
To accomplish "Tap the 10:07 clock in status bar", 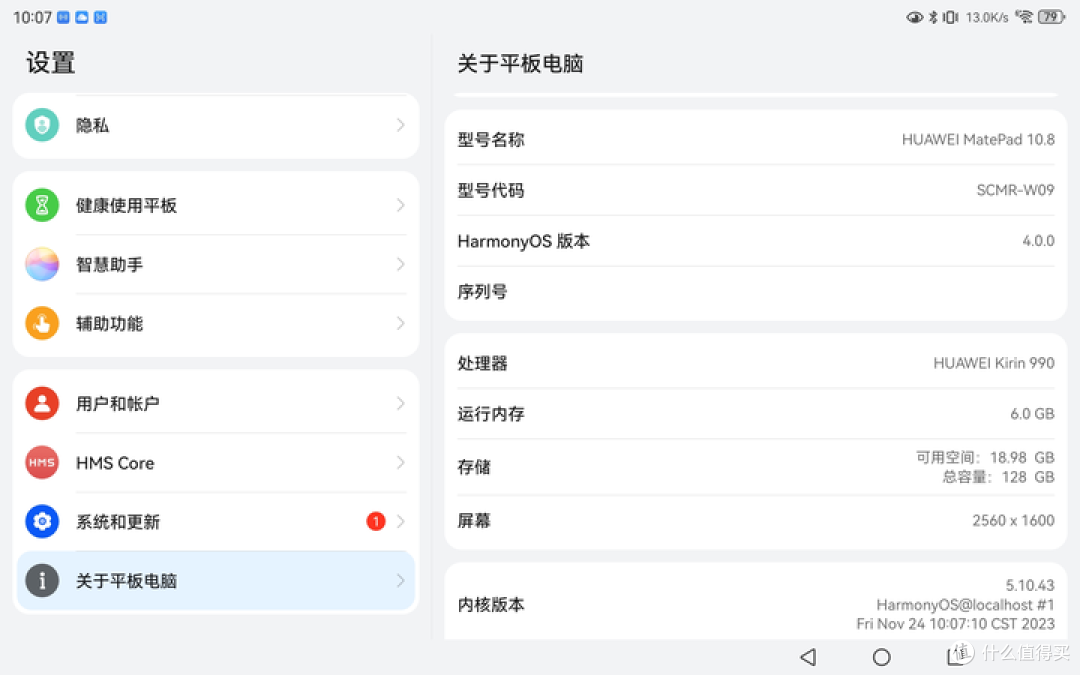I will [x=32, y=18].
